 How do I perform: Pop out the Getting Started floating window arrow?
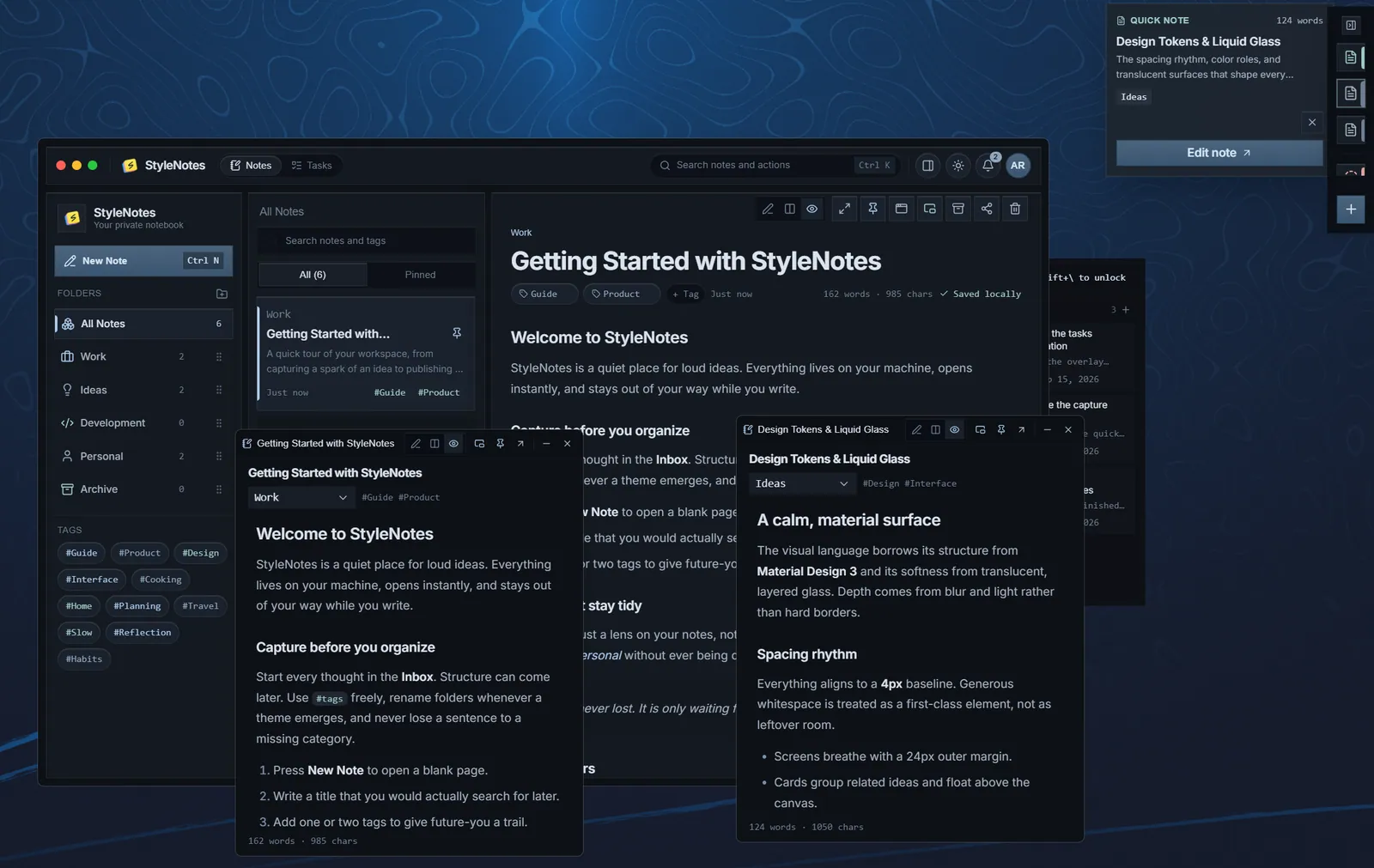coord(520,444)
